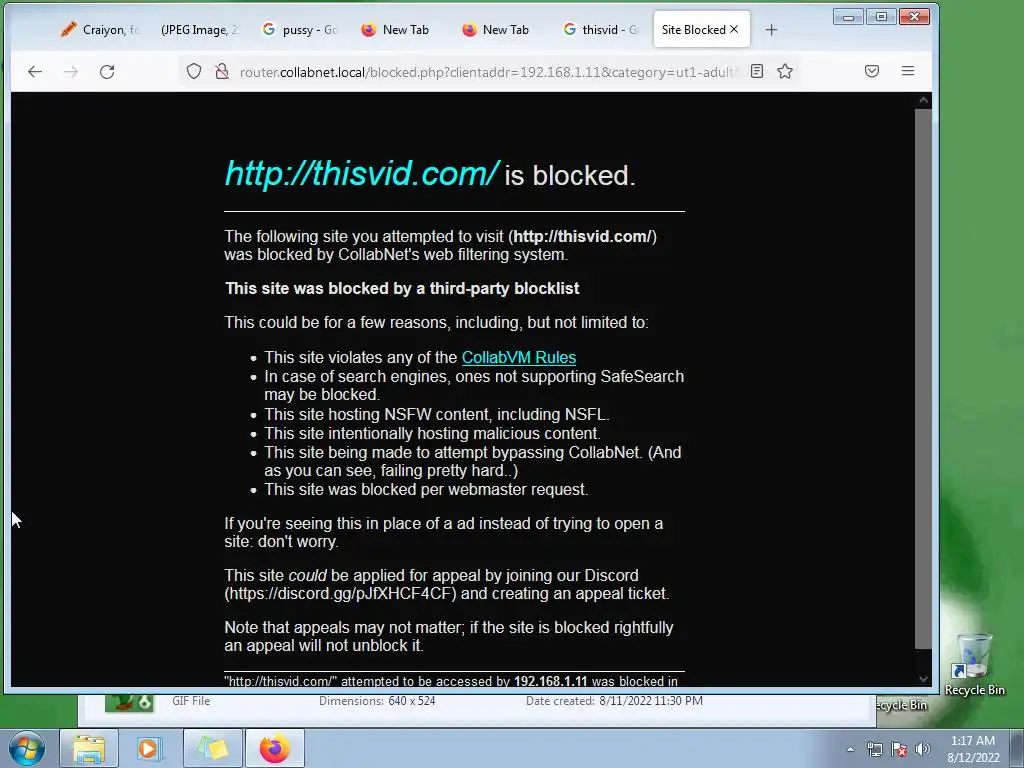This screenshot has height=768, width=1024.
Task: Click the 192.168.1.11 footer text
Action: 551,681
